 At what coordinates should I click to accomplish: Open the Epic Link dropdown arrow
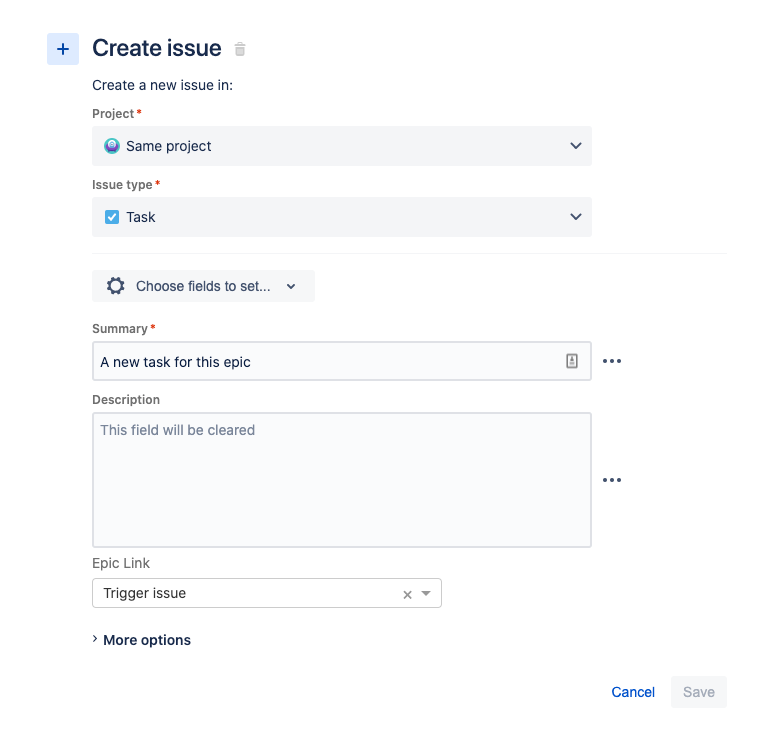click(426, 593)
